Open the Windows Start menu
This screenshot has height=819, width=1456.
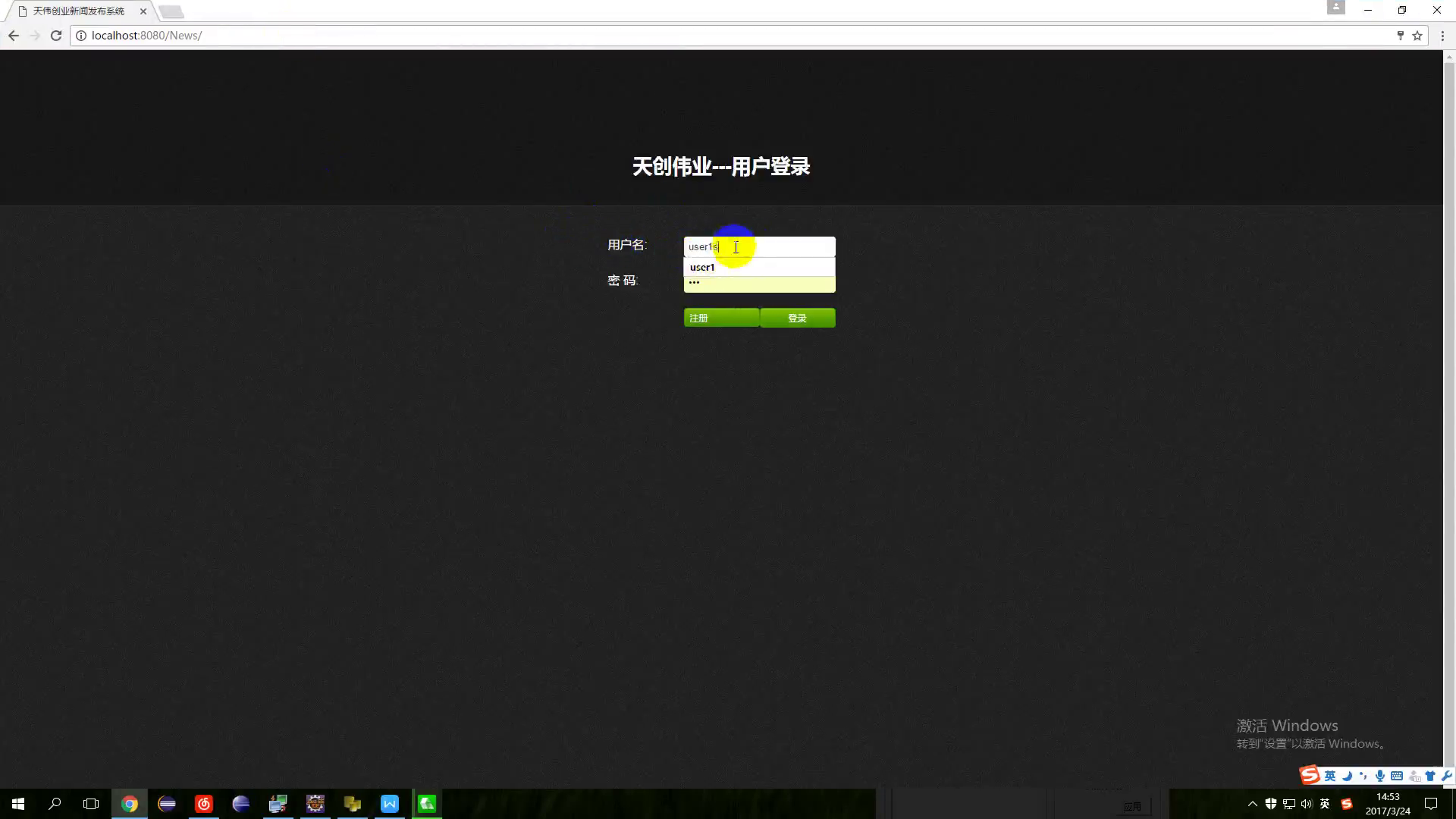(18, 804)
